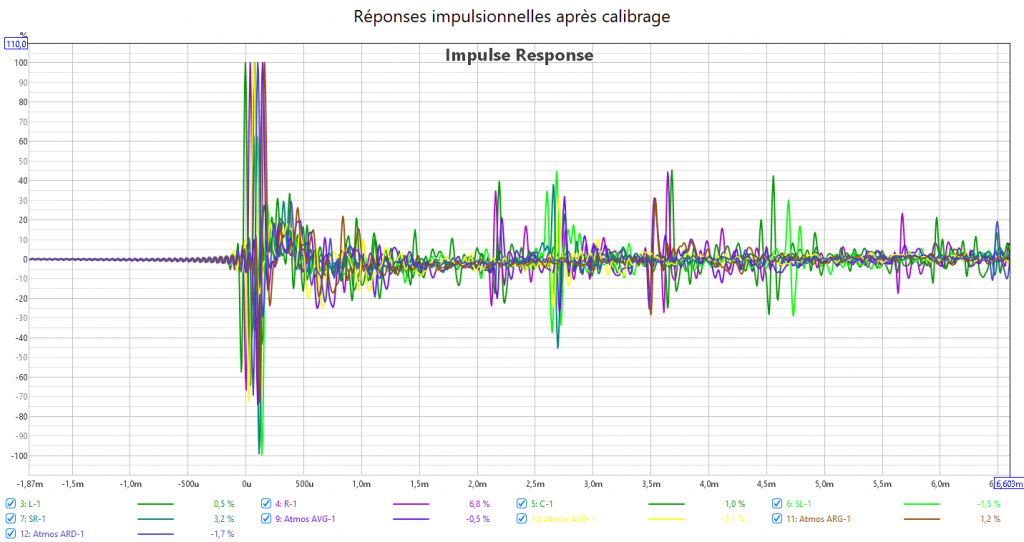Select the SR-1 teal line sample
Viewport: 1024px width, 542px height.
[x=155, y=519]
